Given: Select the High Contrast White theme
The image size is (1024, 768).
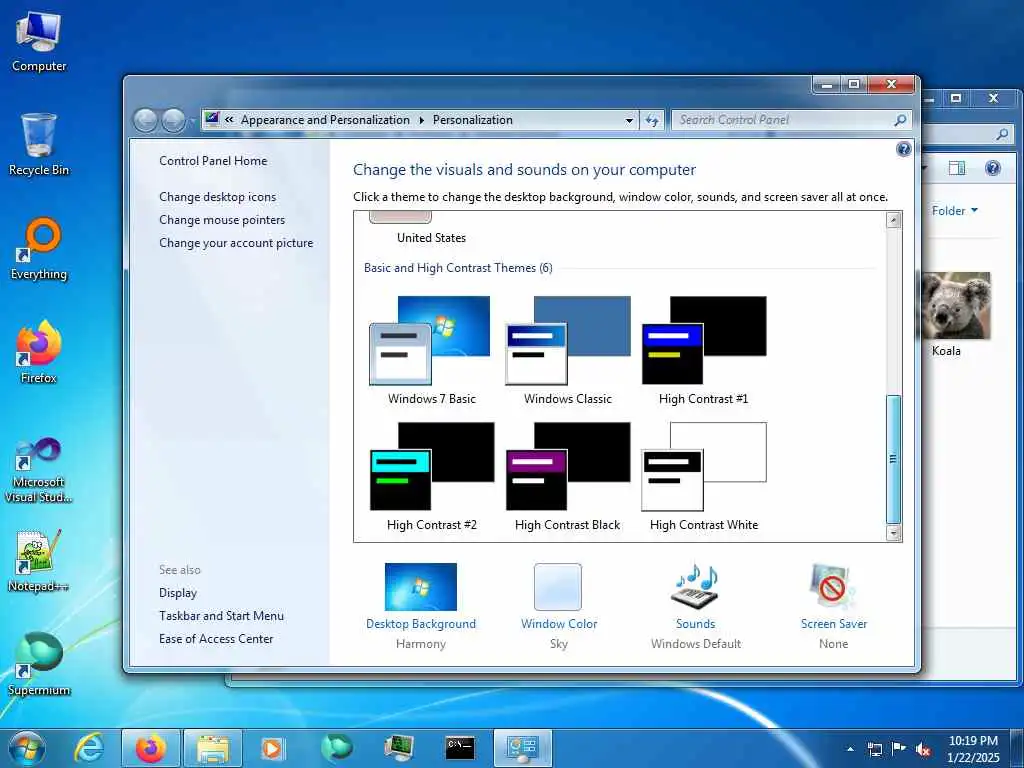Looking at the screenshot, I should point(703,477).
